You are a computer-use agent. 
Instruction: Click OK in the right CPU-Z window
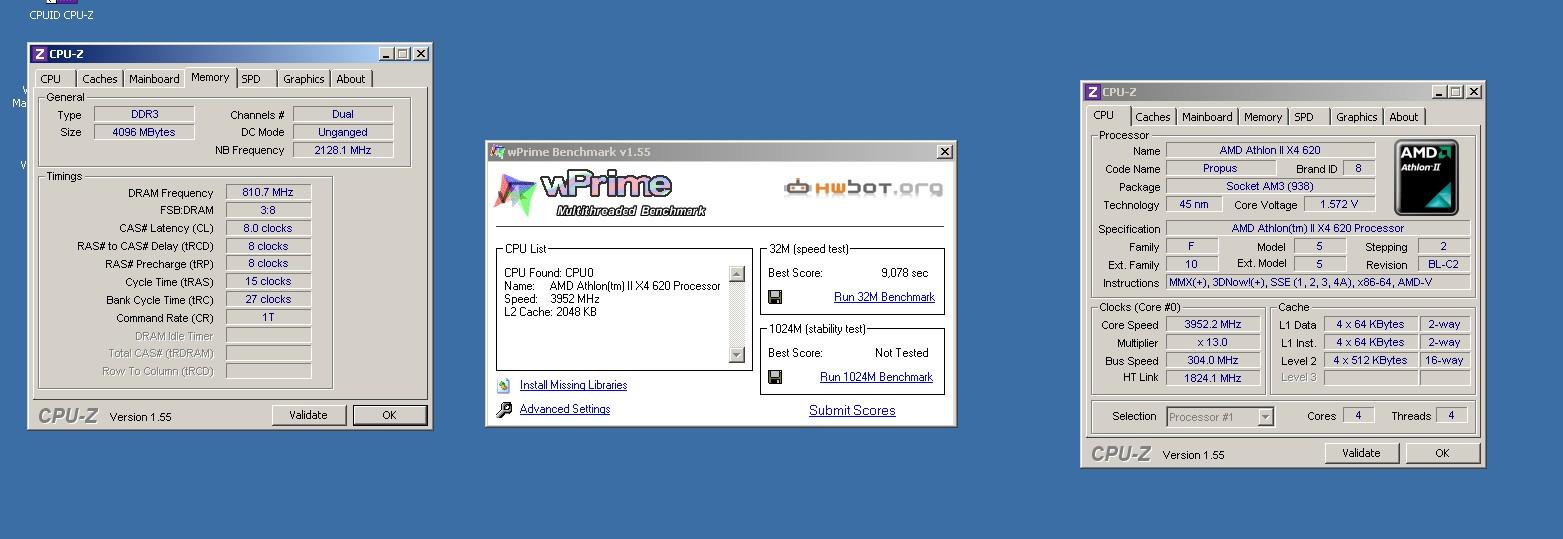tap(1442, 453)
